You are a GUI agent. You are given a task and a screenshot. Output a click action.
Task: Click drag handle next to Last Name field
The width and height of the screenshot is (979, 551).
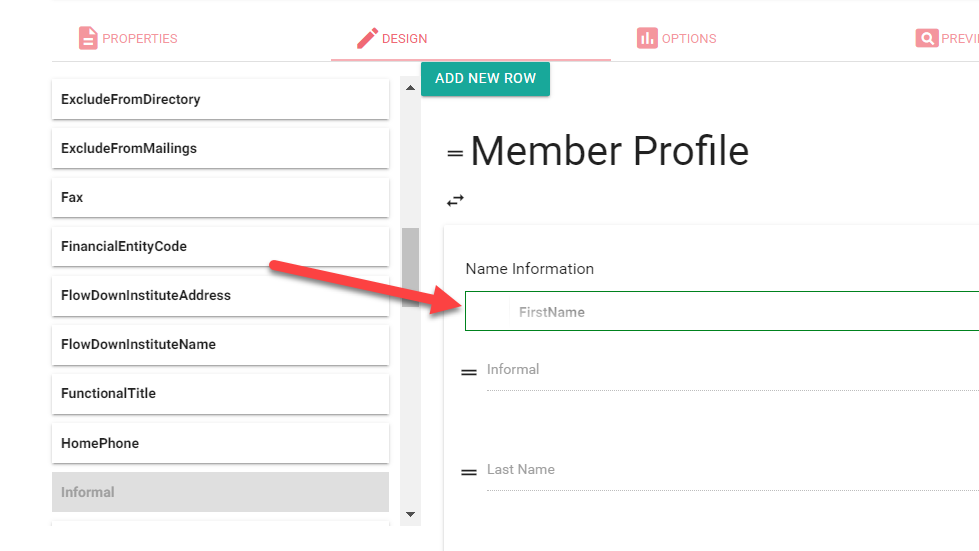(468, 472)
